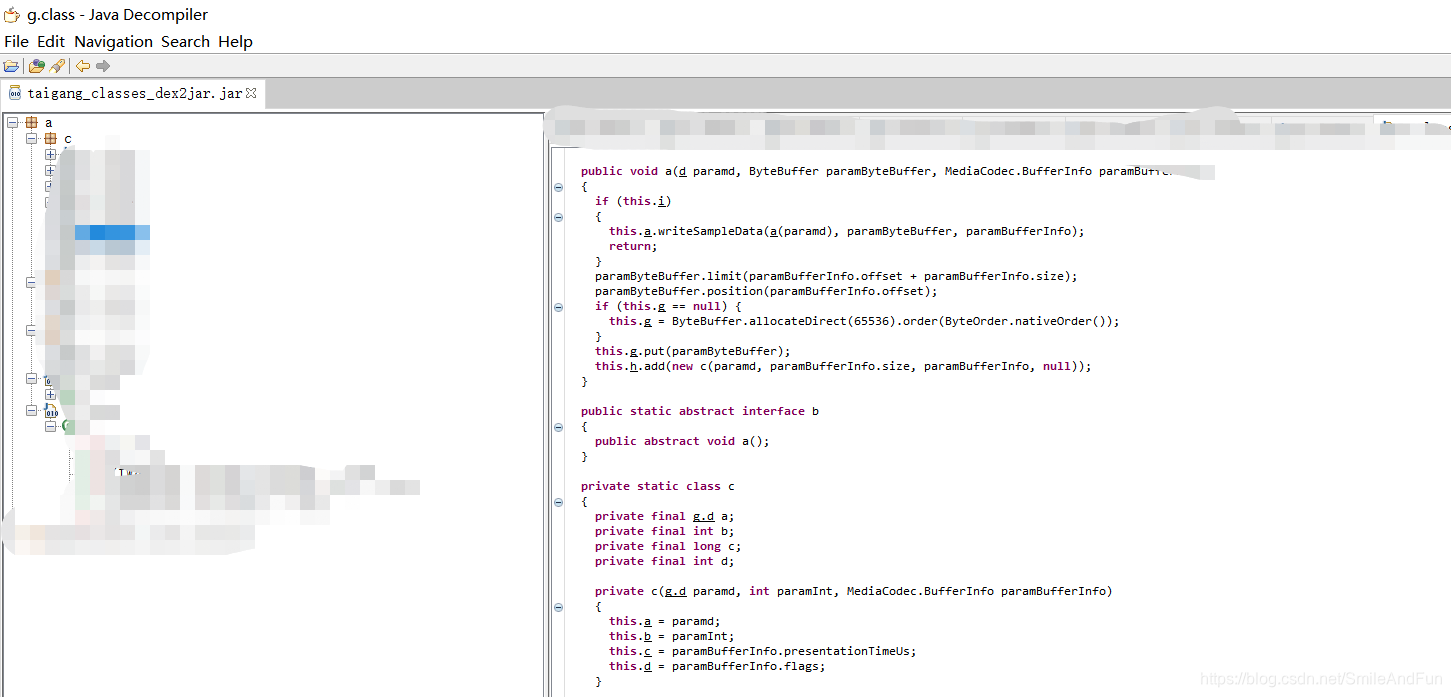Click the return; statement
This screenshot has width=1451, height=697.
[x=633, y=246]
